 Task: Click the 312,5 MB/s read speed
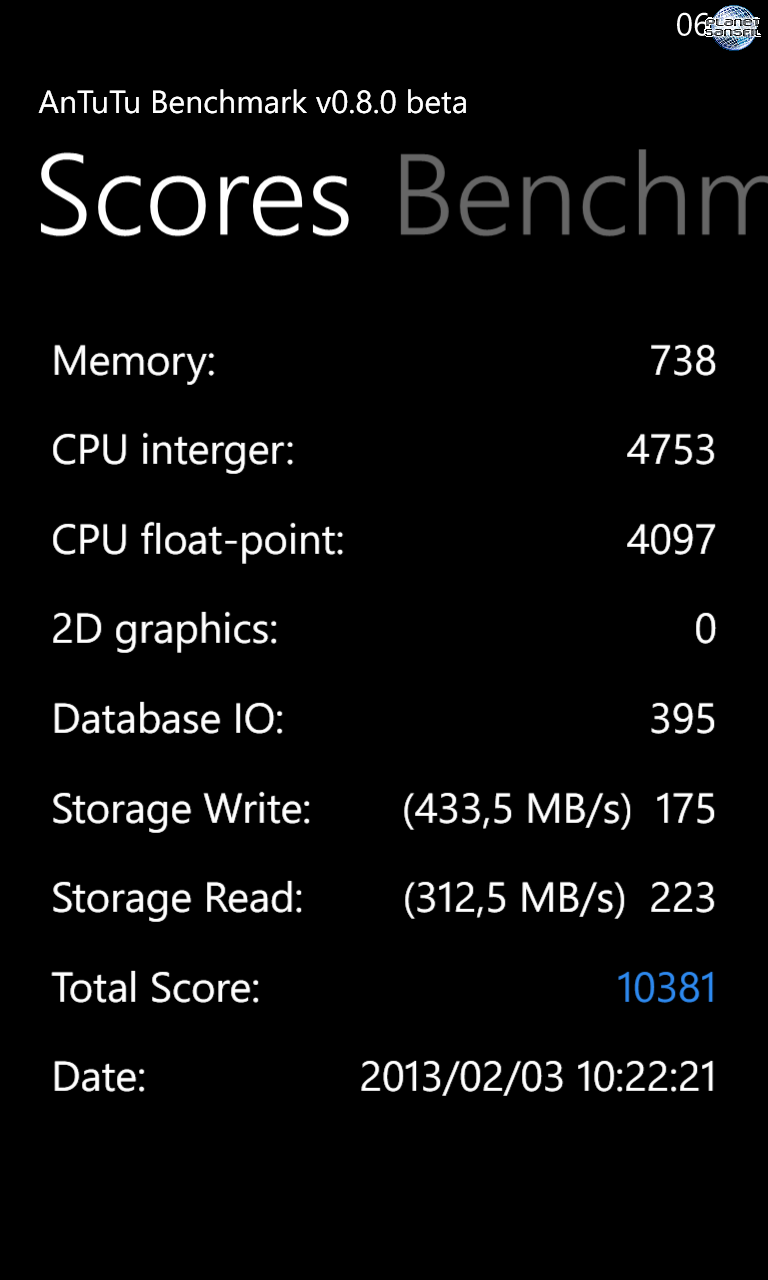tap(515, 899)
